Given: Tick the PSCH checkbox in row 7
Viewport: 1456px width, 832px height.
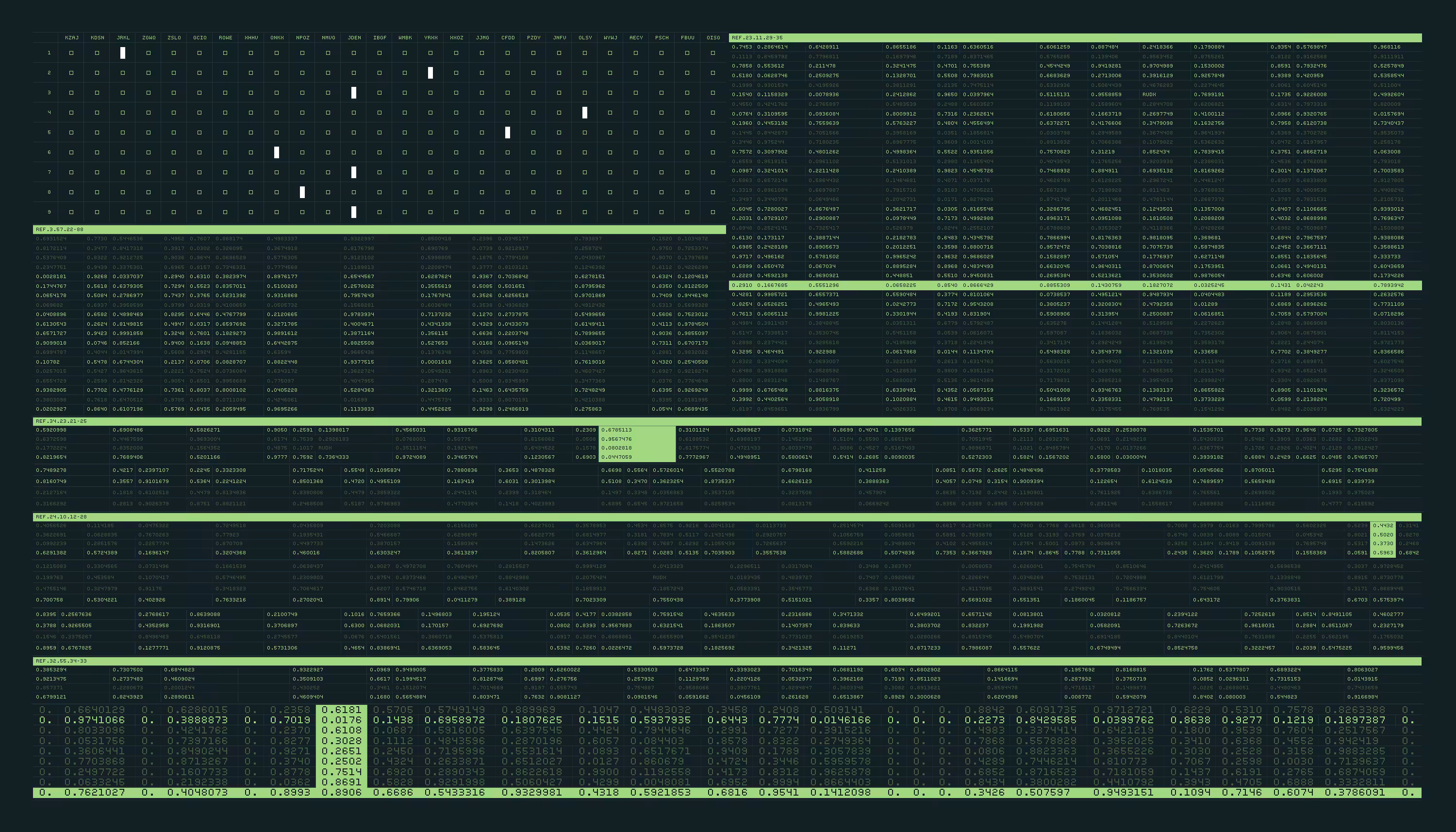Looking at the screenshot, I should 662,172.
